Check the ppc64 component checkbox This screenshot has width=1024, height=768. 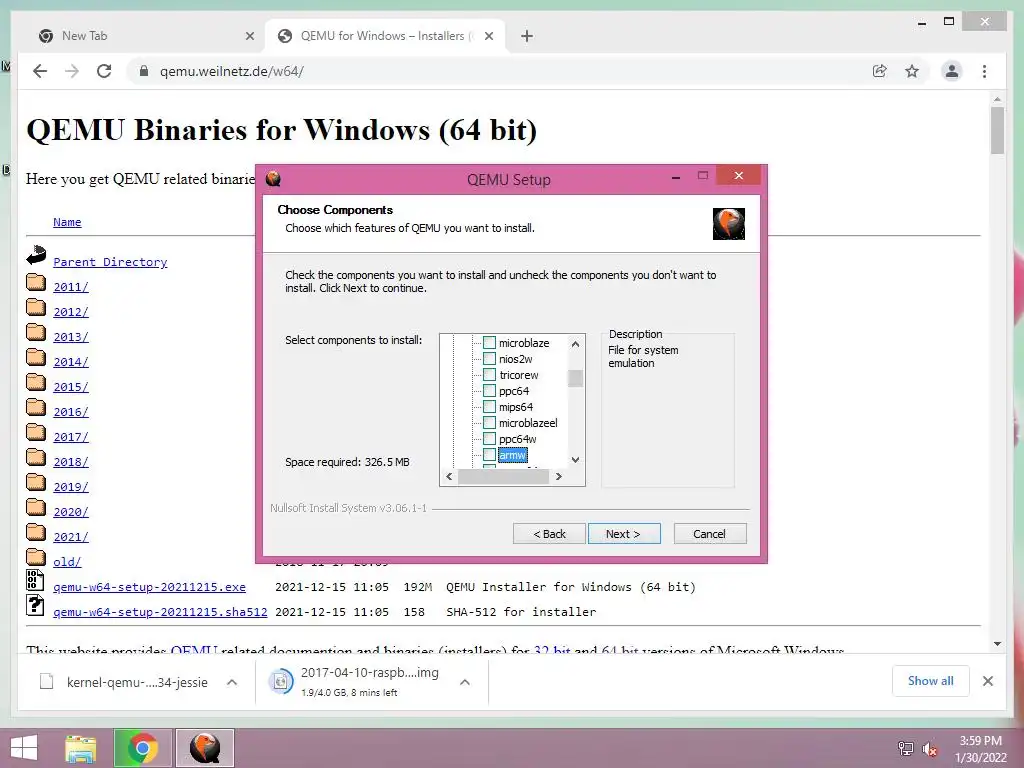point(489,391)
